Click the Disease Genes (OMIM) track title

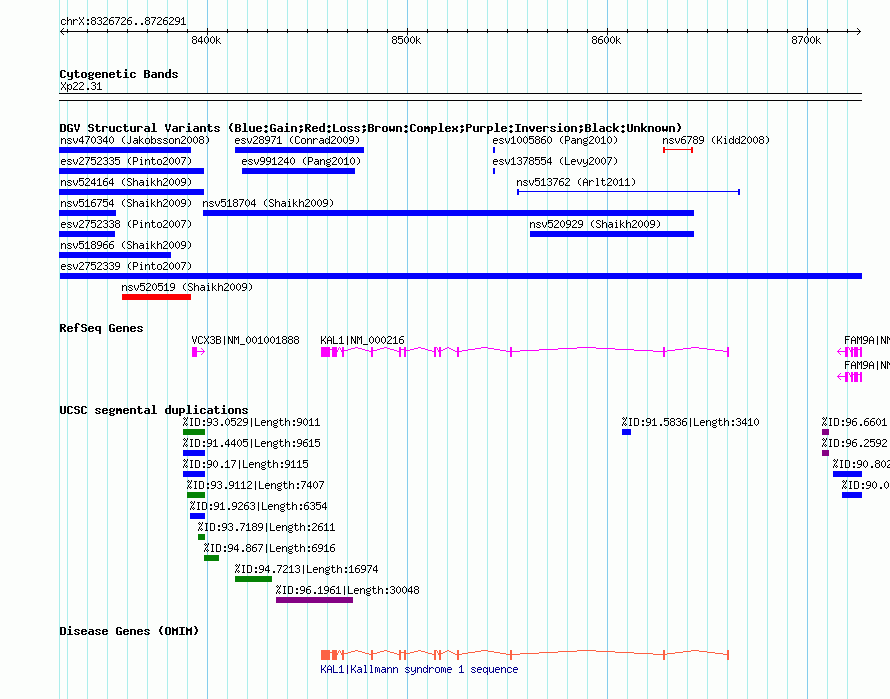click(x=129, y=631)
